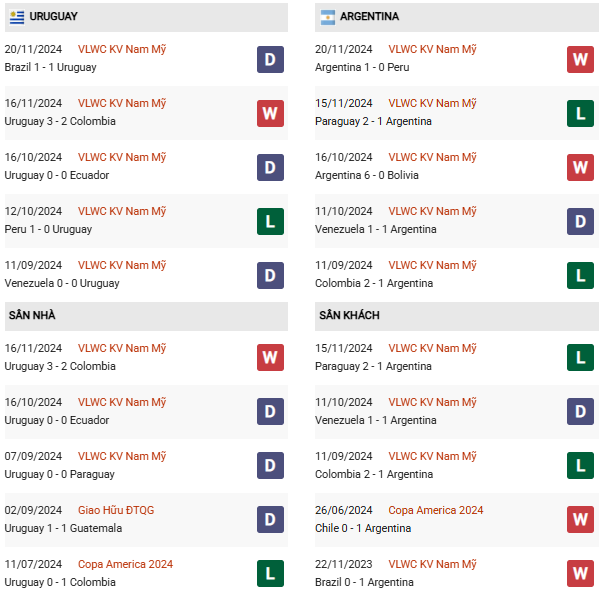Click the W badge for Chile 0-1 Argentina
Viewport: 600px width, 595px height.
pos(580,519)
